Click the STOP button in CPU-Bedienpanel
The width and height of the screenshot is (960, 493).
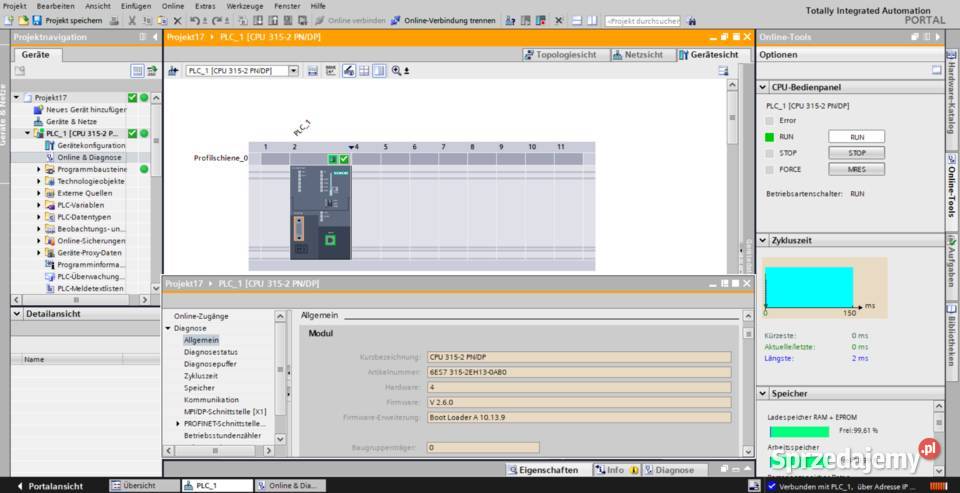[x=857, y=153]
